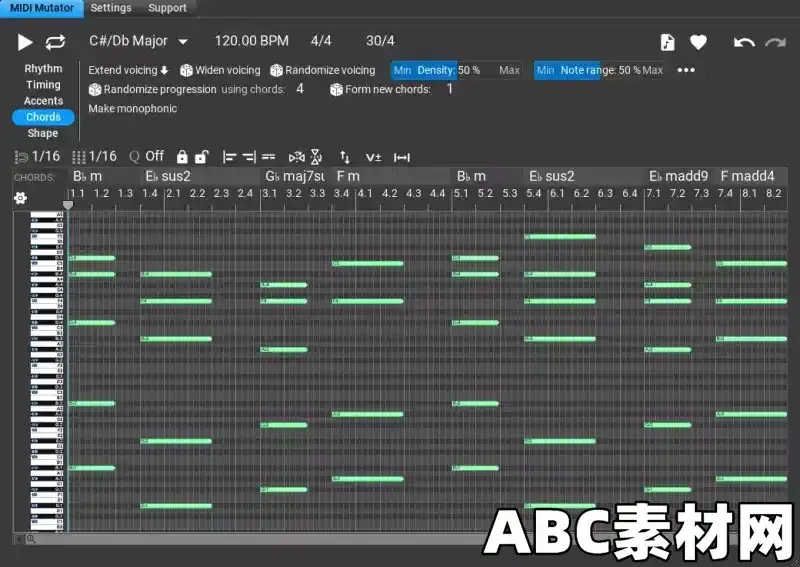Click Widen voicing dice button
The height and width of the screenshot is (567, 800).
[220, 70]
